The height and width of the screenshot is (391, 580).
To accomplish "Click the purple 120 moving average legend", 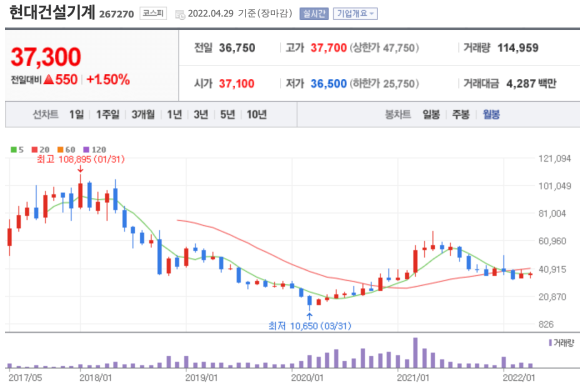I will click(95, 150).
